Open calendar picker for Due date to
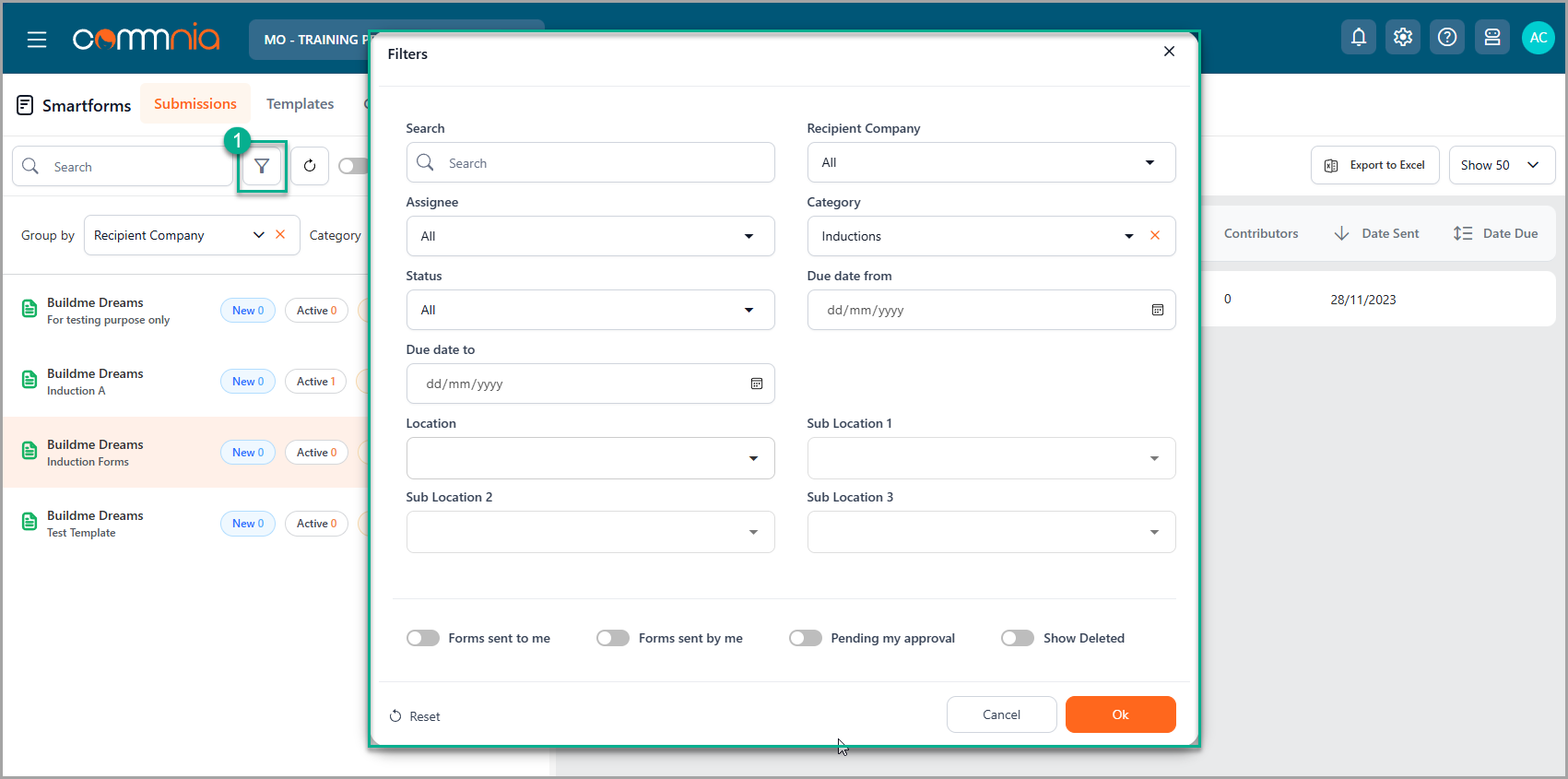Screen dimensions: 1568x779 tap(756, 384)
